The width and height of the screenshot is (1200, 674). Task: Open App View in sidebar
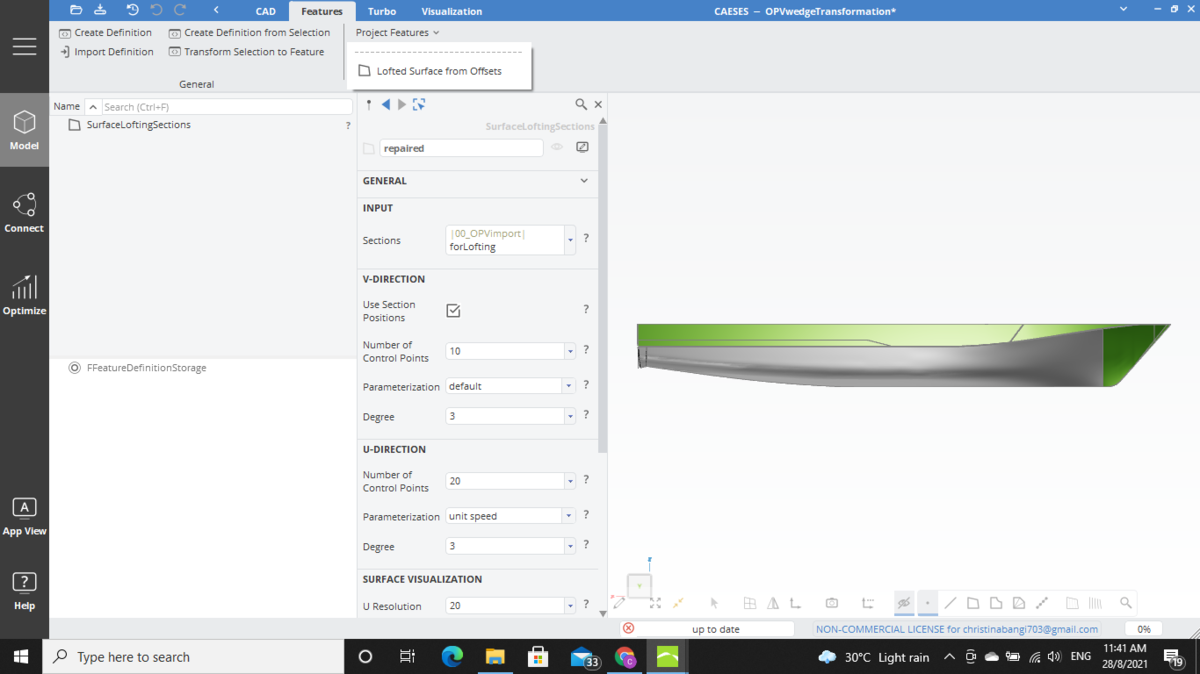24,516
